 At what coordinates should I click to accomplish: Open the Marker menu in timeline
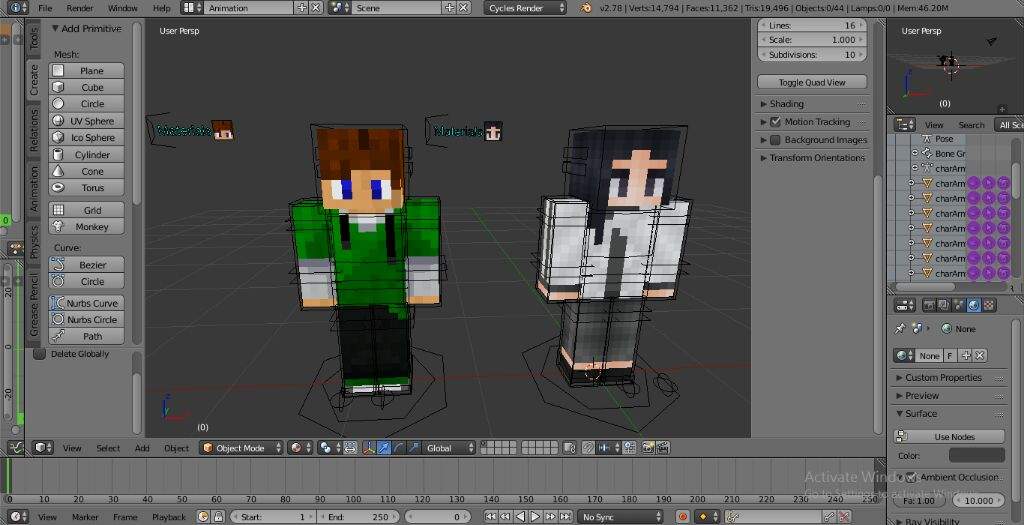[x=85, y=517]
